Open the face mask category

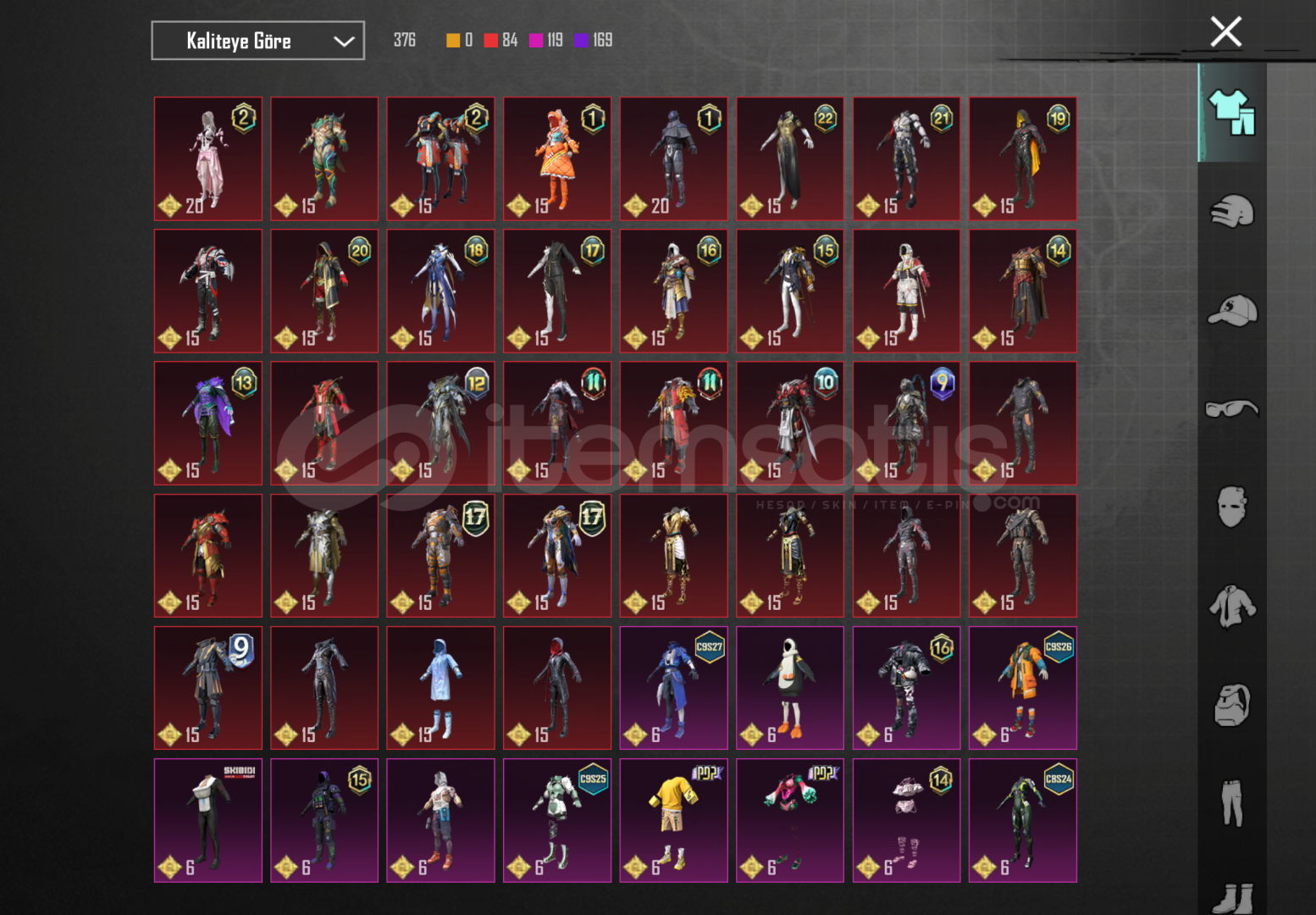click(1232, 507)
